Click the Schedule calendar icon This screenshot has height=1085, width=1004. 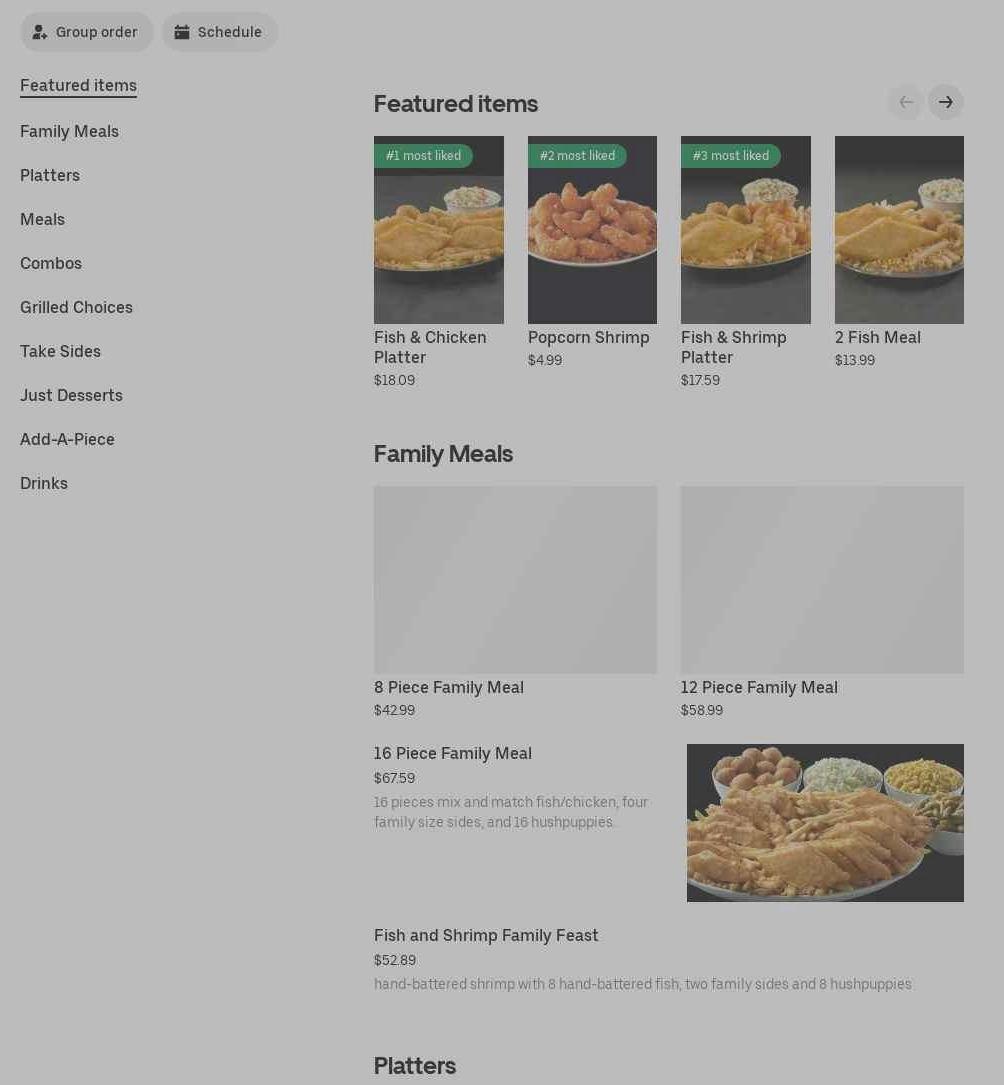[x=181, y=33]
